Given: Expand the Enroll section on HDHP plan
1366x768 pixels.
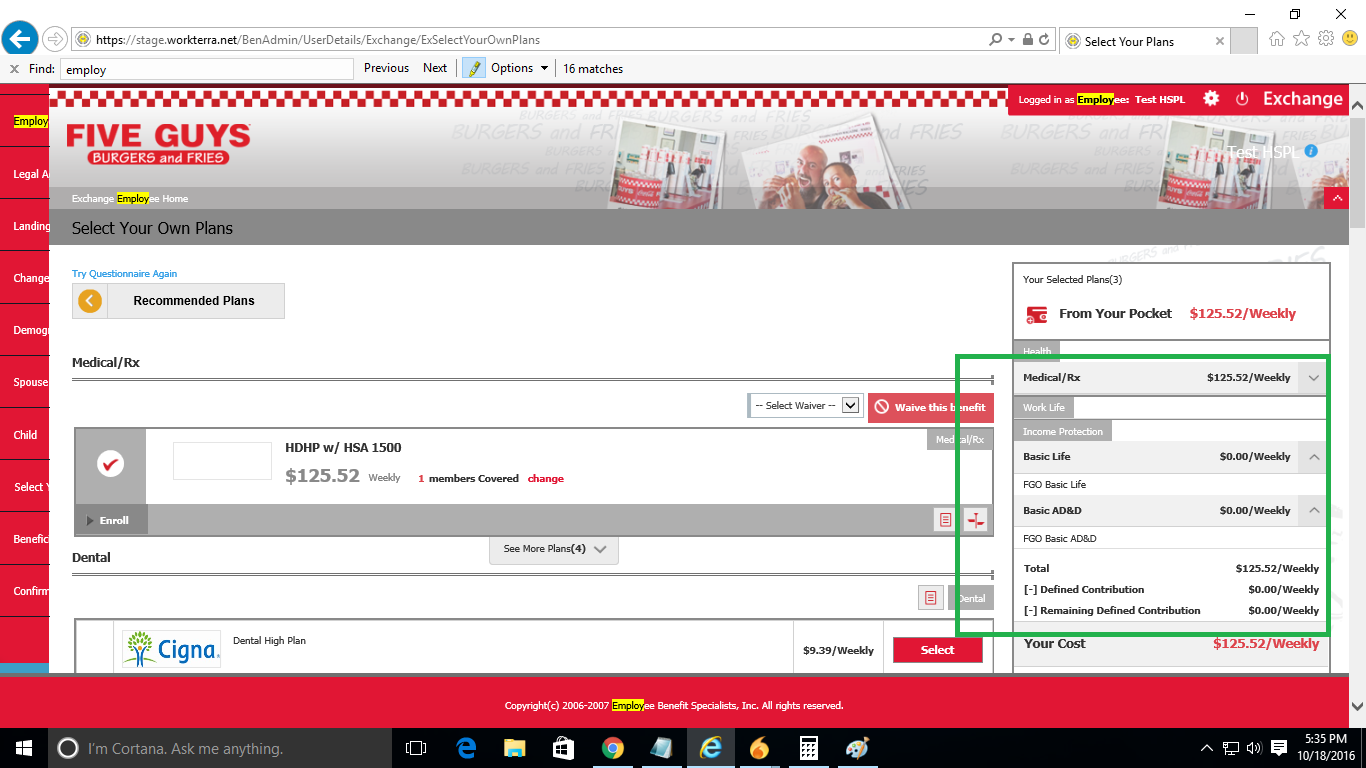Looking at the screenshot, I should [110, 520].
